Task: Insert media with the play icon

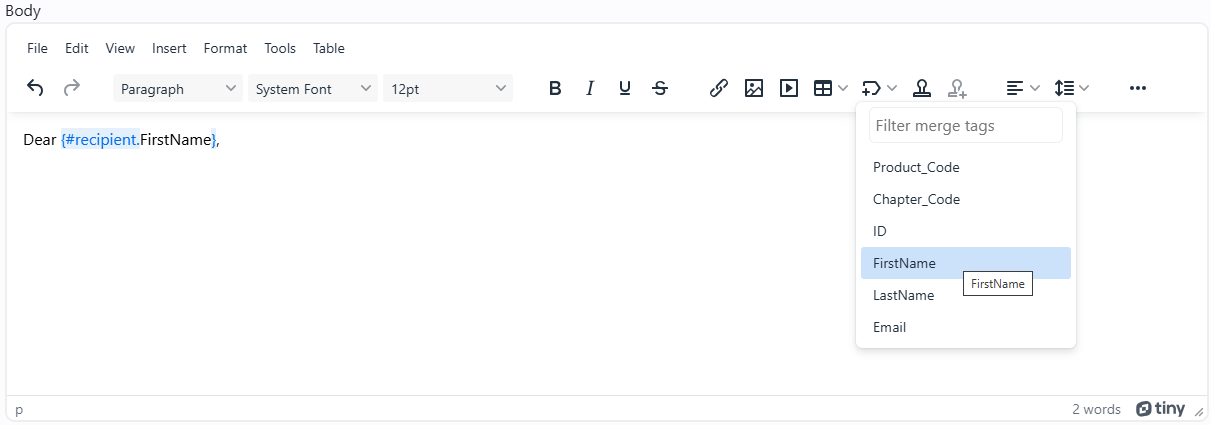Action: point(789,88)
